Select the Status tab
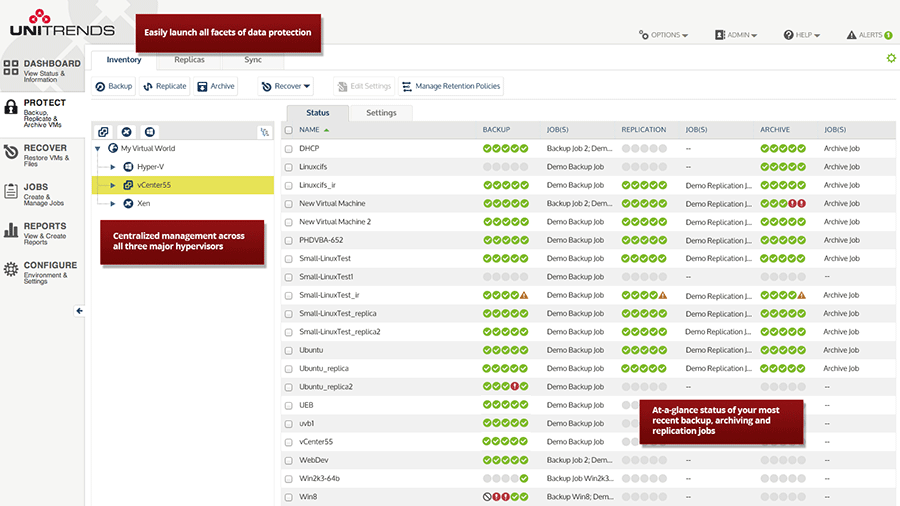This screenshot has height=506, width=900. (317, 112)
